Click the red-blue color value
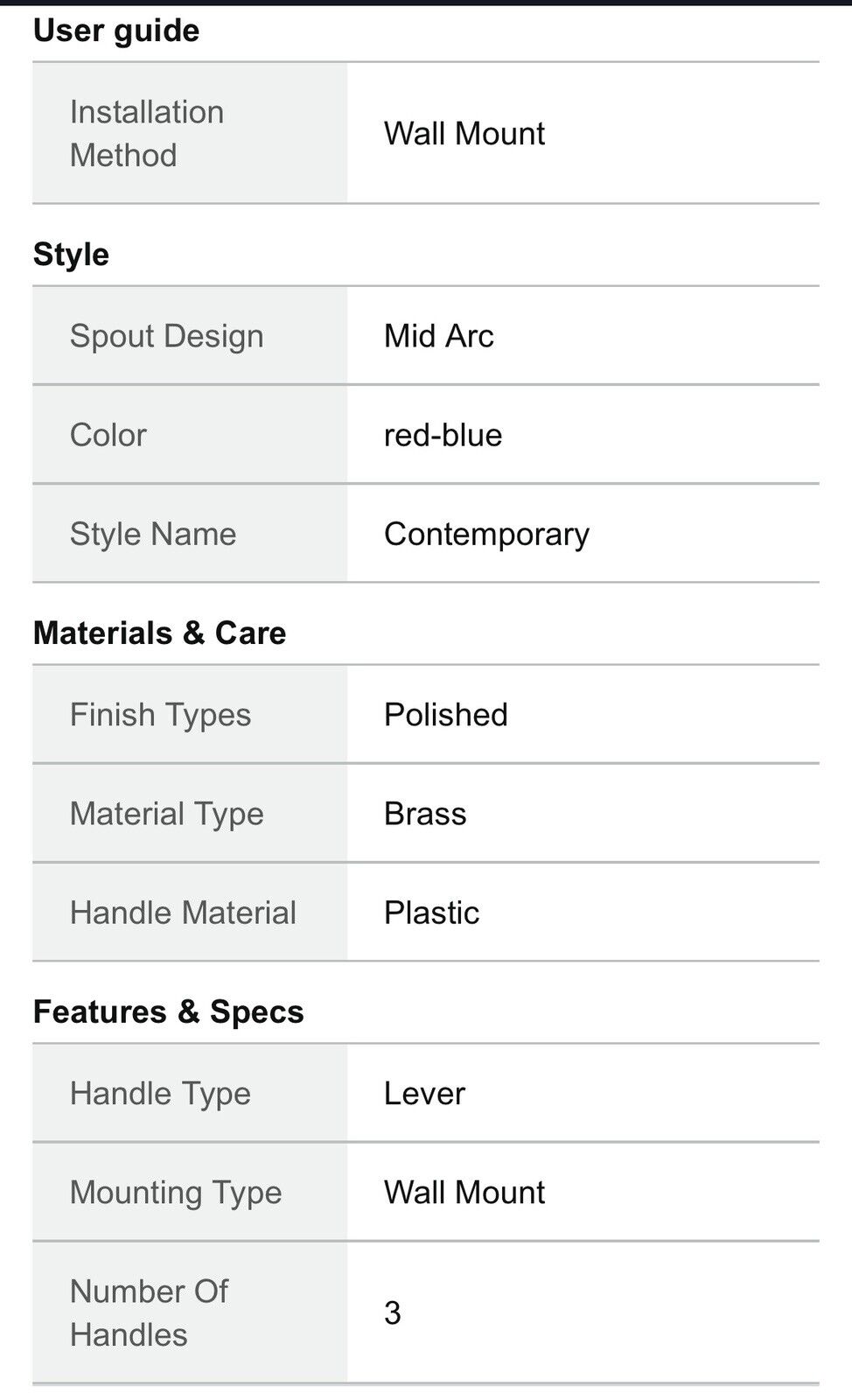This screenshot has height=1400, width=852. (443, 435)
